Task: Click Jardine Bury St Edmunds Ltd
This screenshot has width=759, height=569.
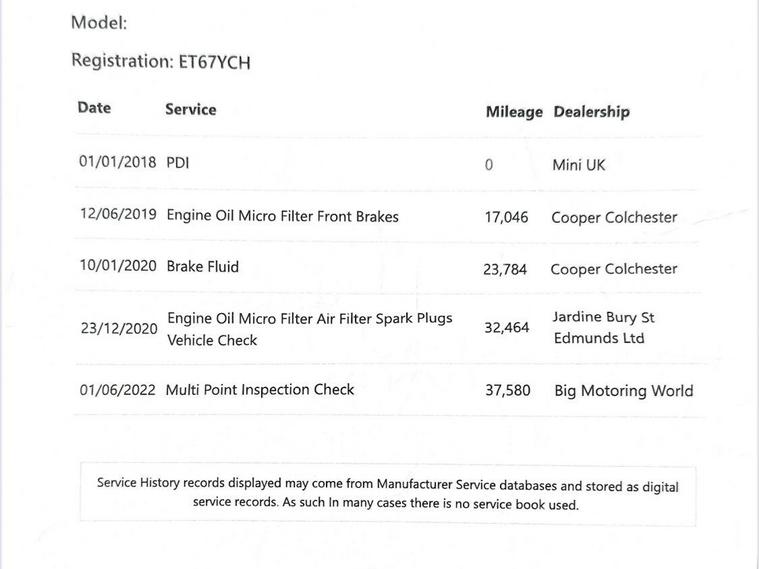Action: [603, 328]
